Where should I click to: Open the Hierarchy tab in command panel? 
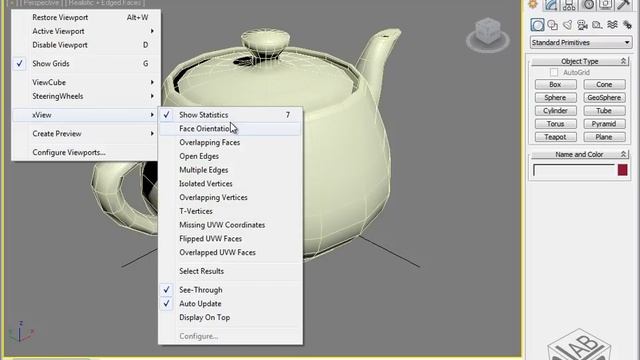tap(569, 4)
